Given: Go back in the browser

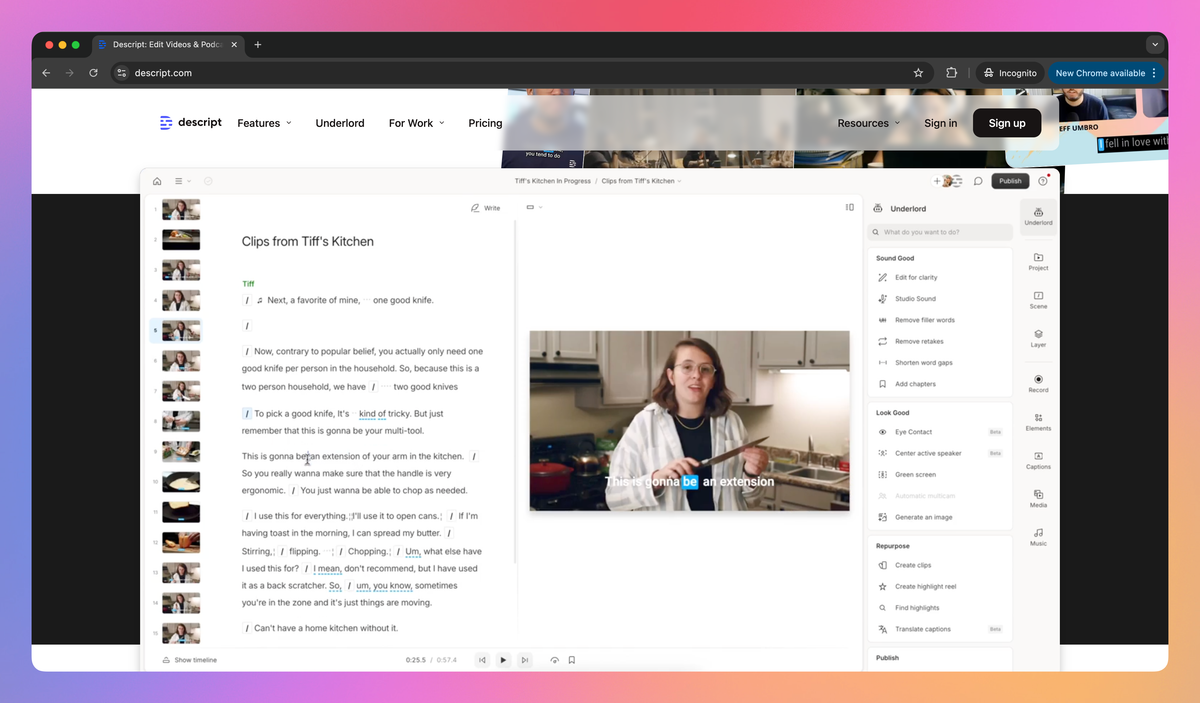Looking at the screenshot, I should tap(46, 73).
